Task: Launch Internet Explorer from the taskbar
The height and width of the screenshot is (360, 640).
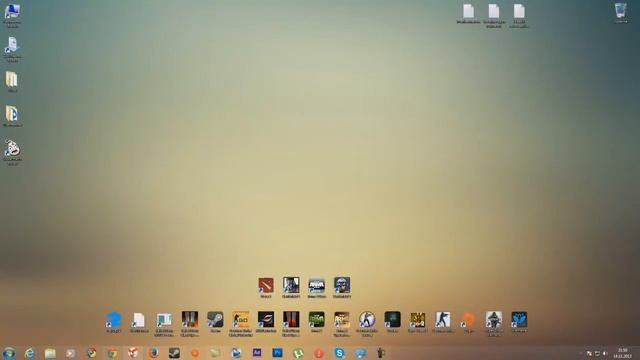Action: pos(29,353)
